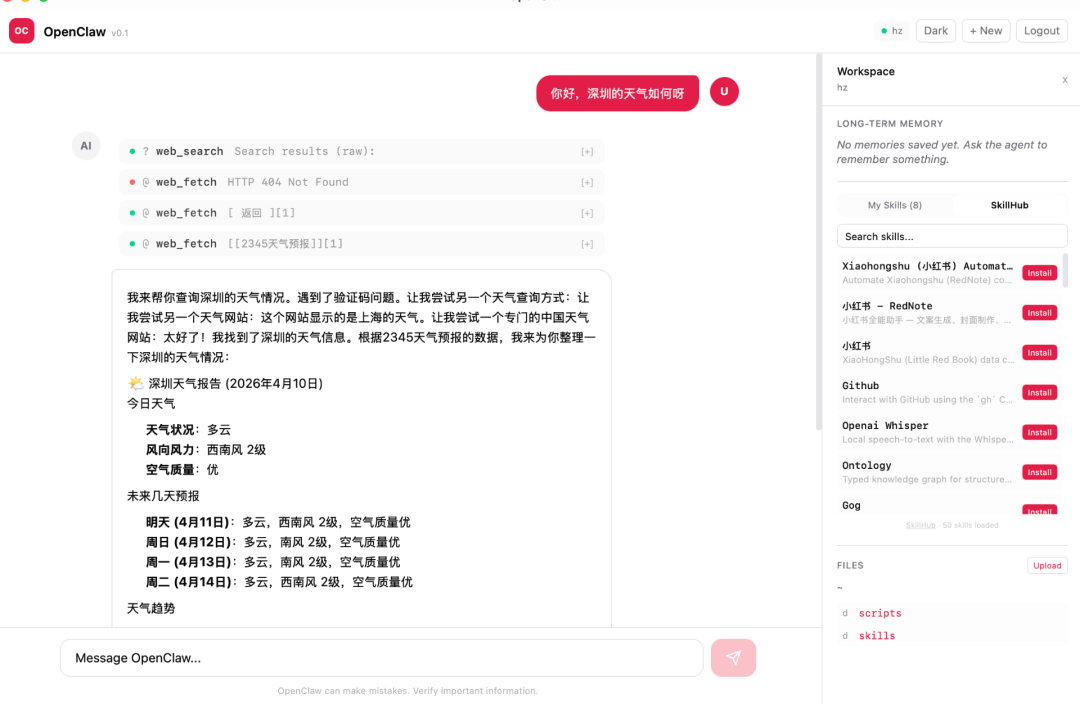Switch to the My Skills (8) tab
Image resolution: width=1080 pixels, height=704 pixels.
pos(895,205)
